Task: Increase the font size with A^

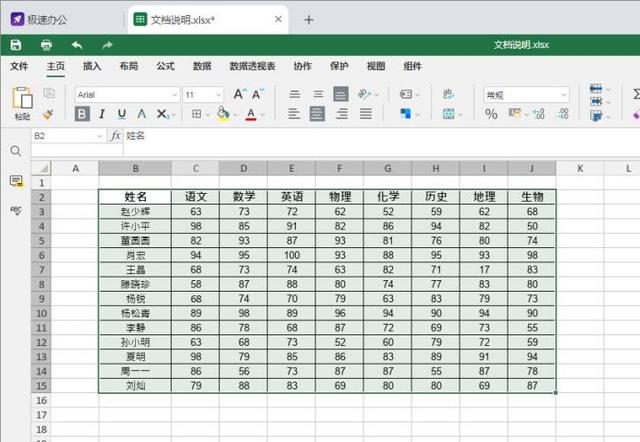Action: pyautogui.click(x=240, y=95)
